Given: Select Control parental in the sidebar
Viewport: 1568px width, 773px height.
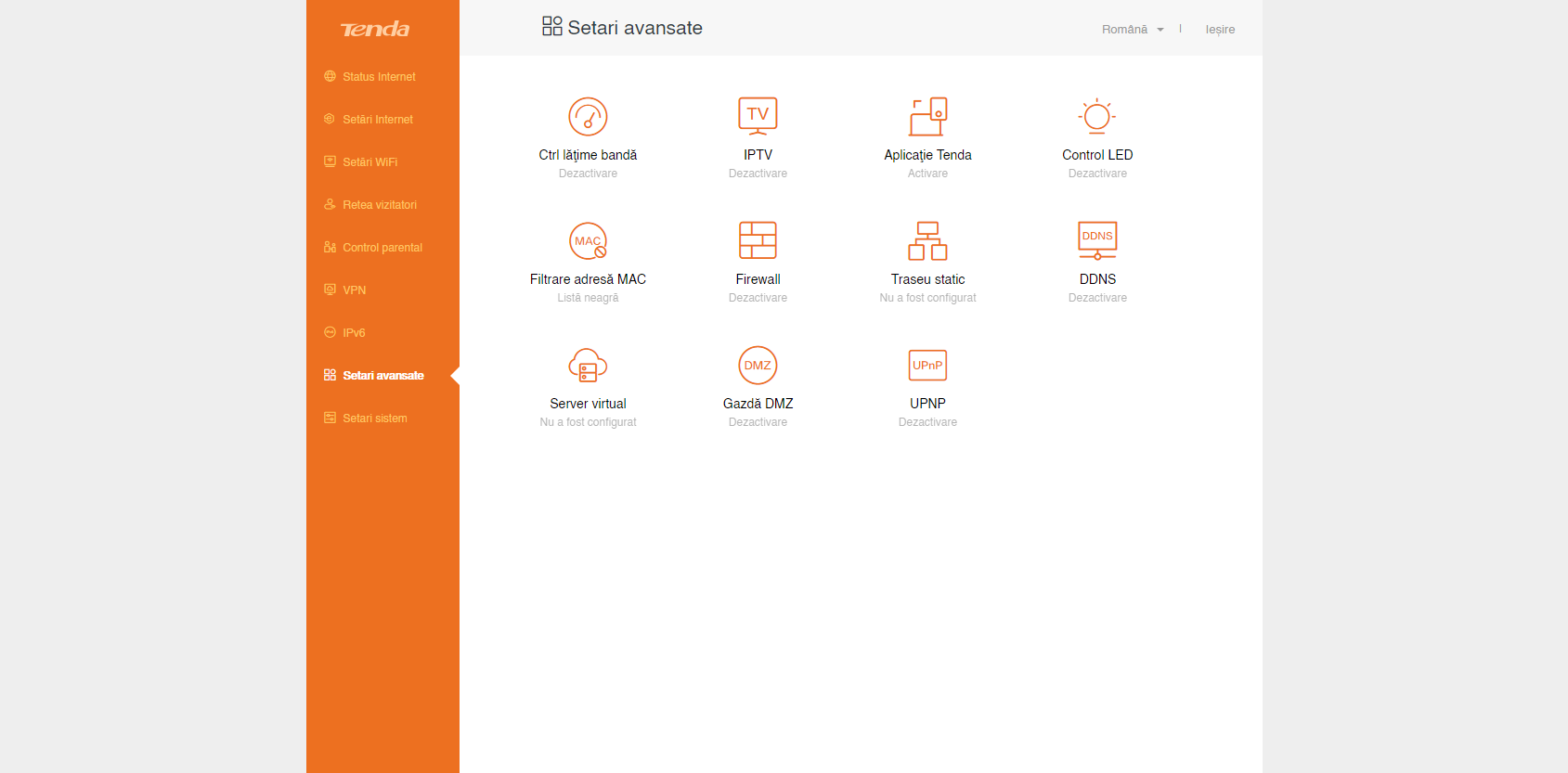Looking at the screenshot, I should (x=382, y=248).
